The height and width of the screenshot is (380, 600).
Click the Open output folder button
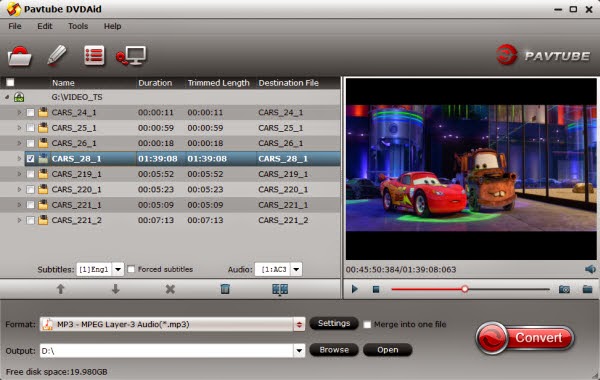pyautogui.click(x=387, y=350)
